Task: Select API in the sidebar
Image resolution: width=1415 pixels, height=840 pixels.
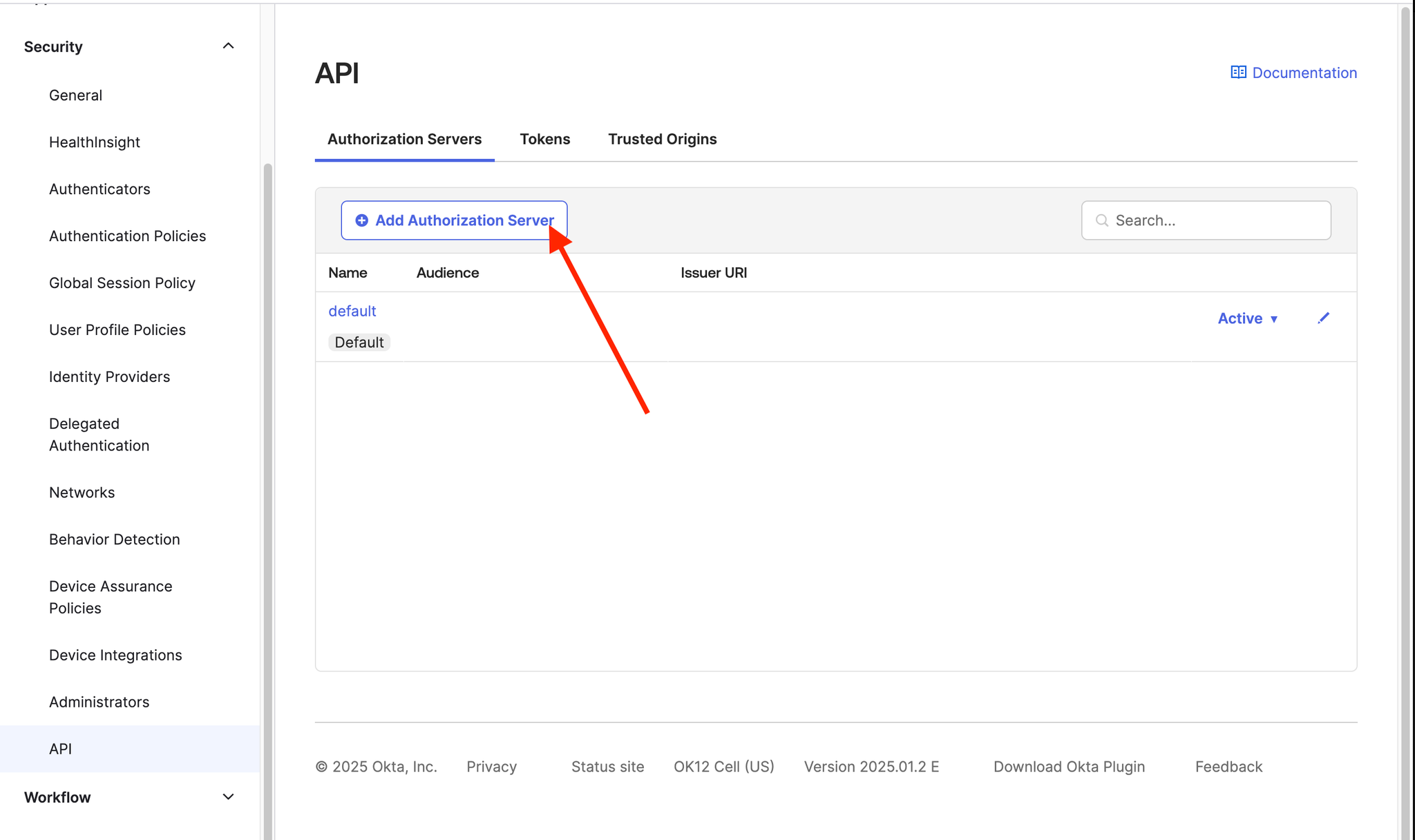Action: [130, 749]
